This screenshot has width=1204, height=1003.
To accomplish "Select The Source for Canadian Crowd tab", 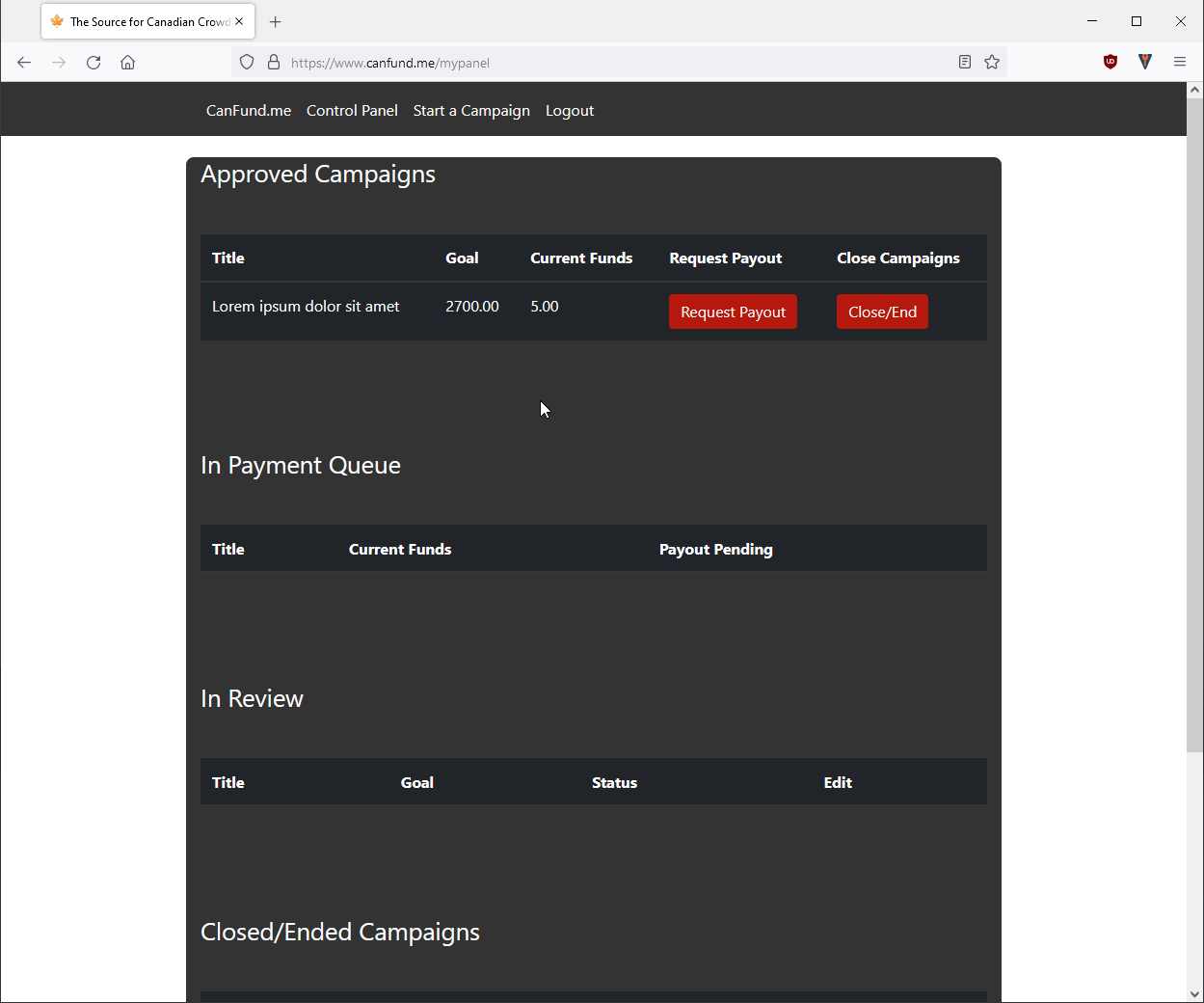I will click(x=145, y=21).
